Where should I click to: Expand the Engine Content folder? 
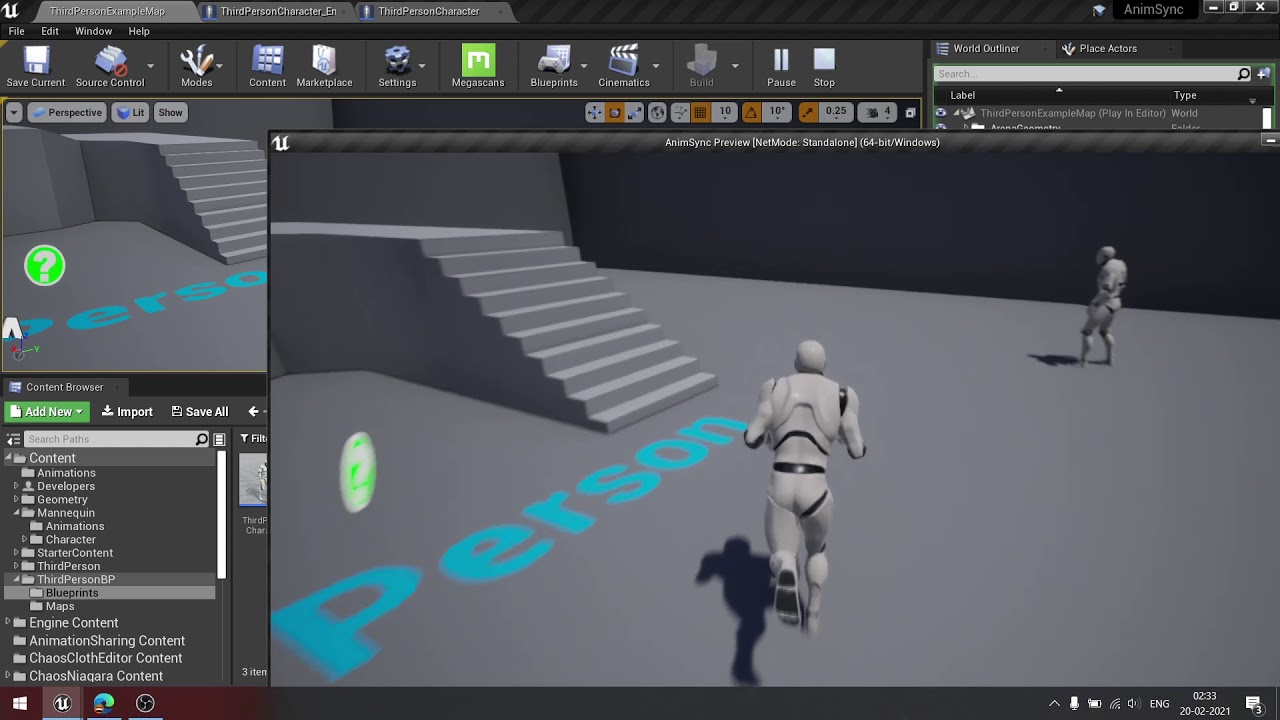8,622
